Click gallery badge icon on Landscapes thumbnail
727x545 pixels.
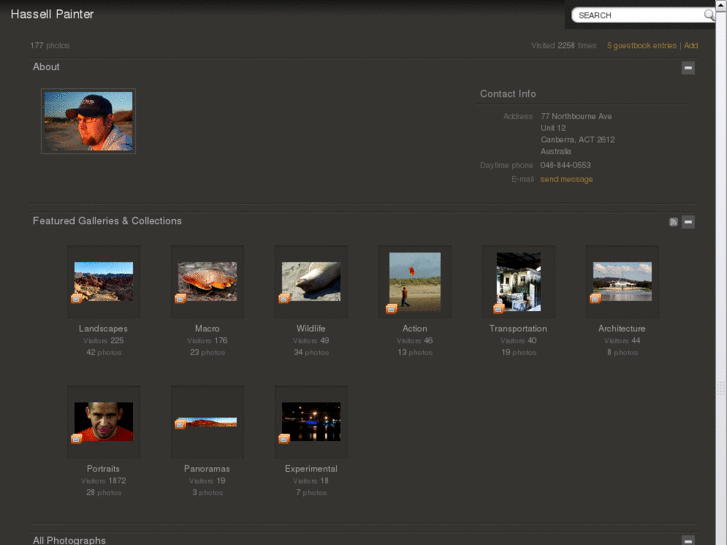(x=77, y=299)
